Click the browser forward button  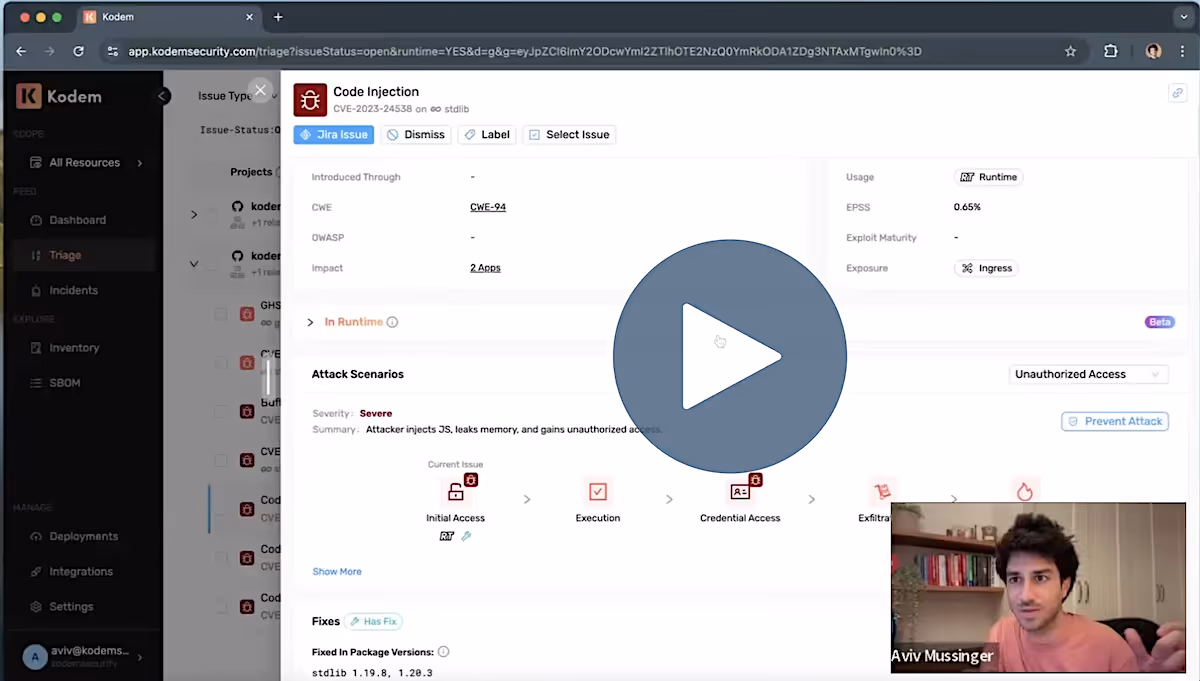tap(50, 51)
